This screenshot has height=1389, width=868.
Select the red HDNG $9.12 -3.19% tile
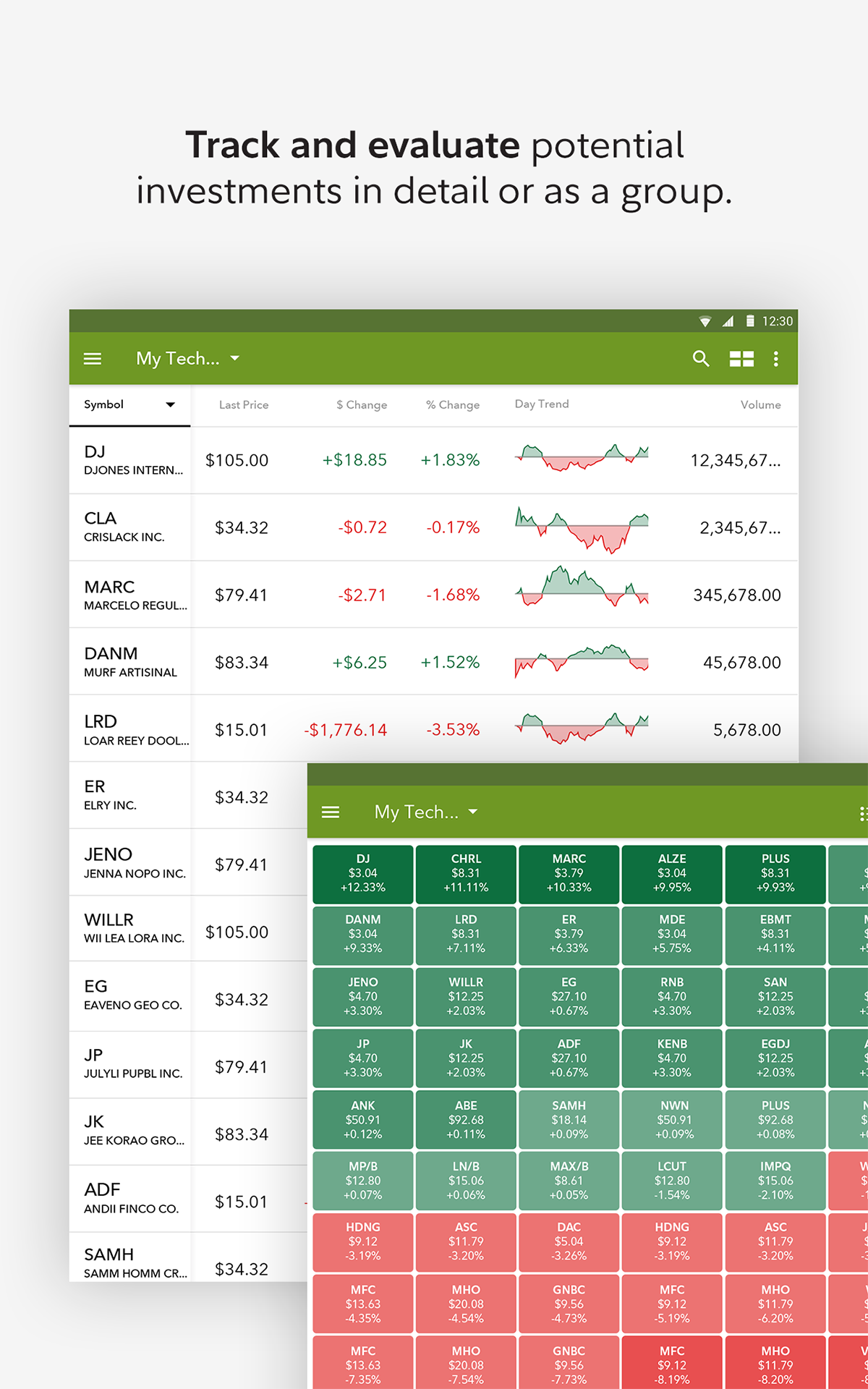363,1241
